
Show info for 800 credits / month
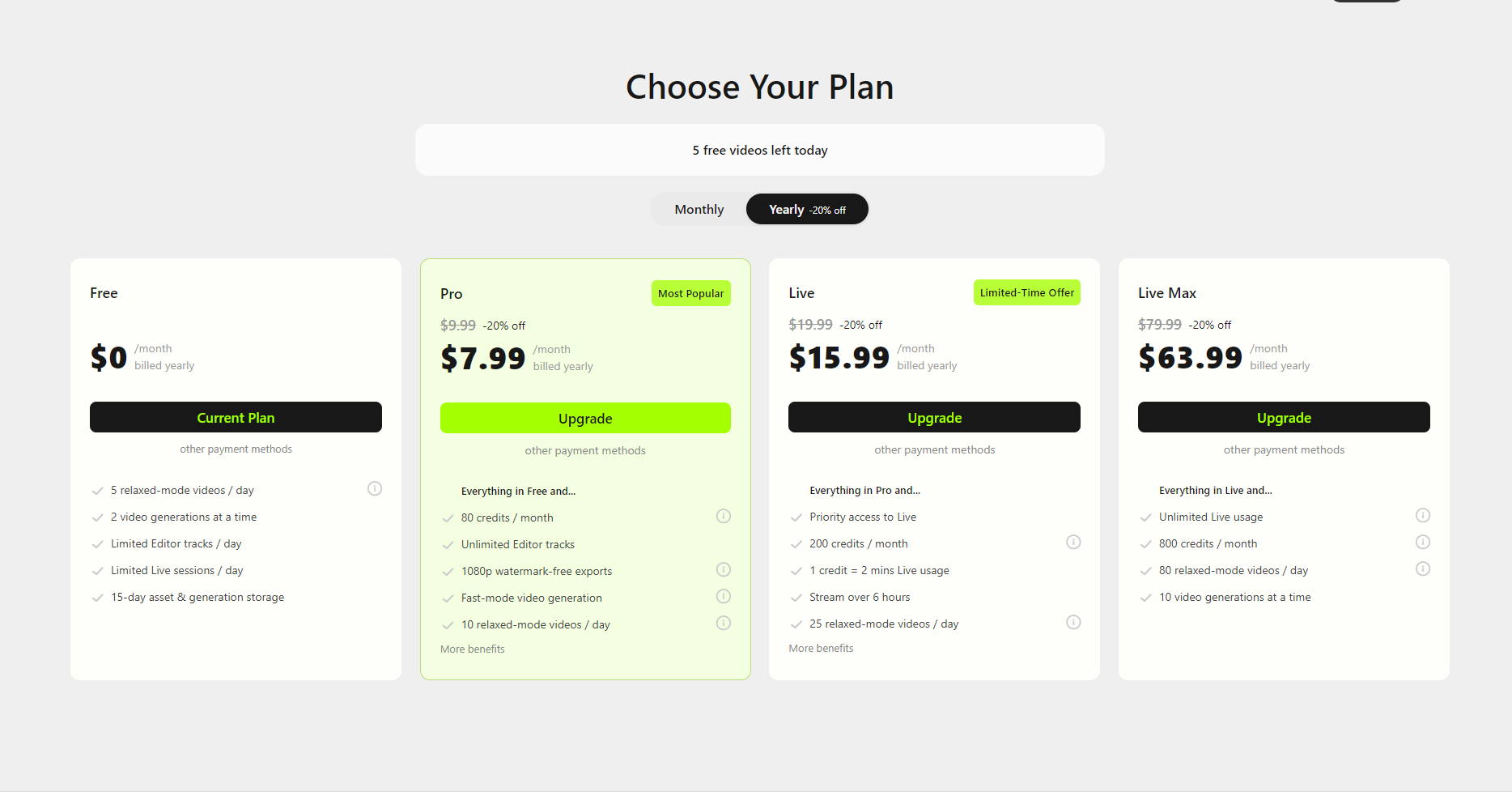(x=1423, y=542)
